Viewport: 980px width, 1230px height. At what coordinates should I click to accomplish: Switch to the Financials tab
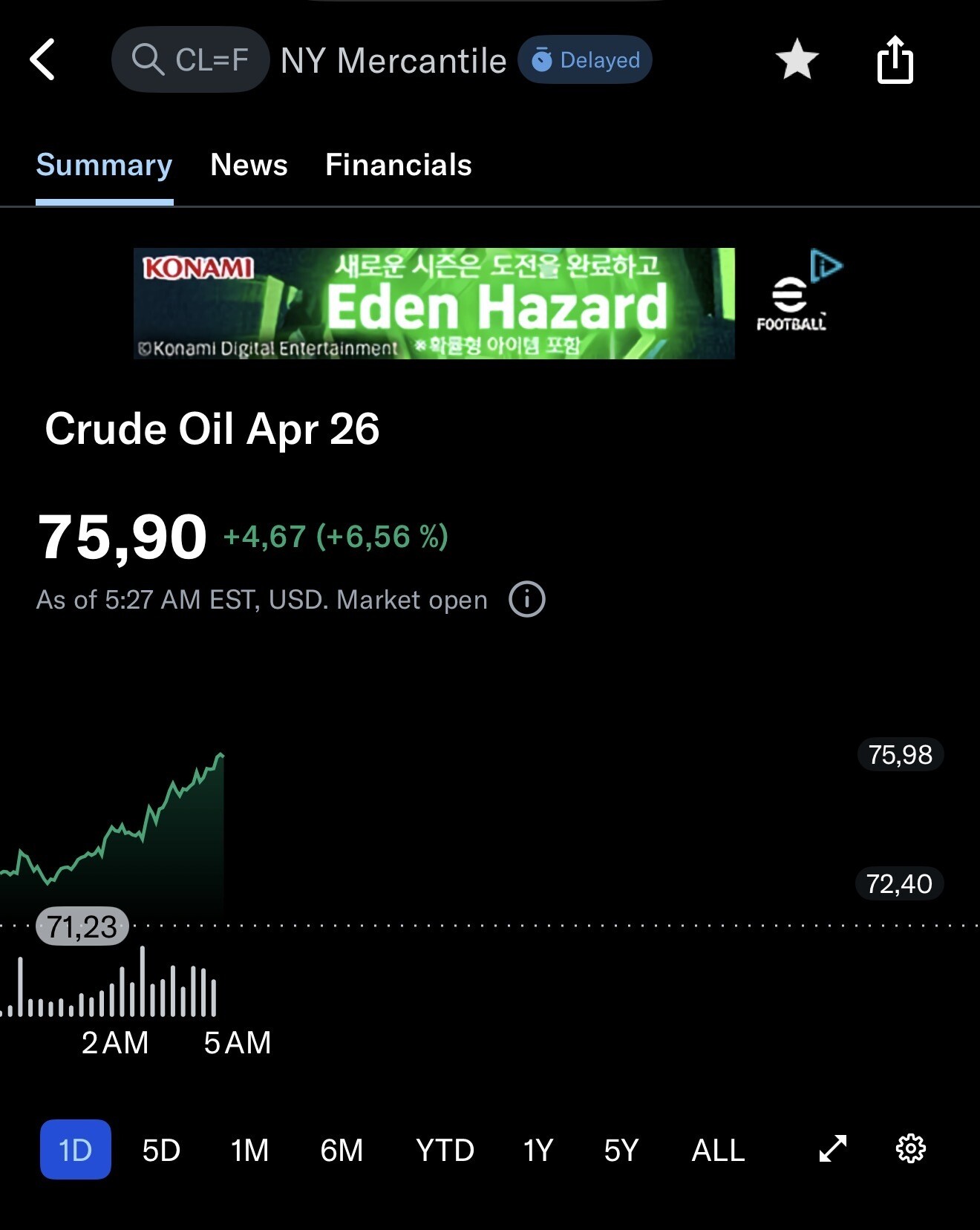[399, 165]
